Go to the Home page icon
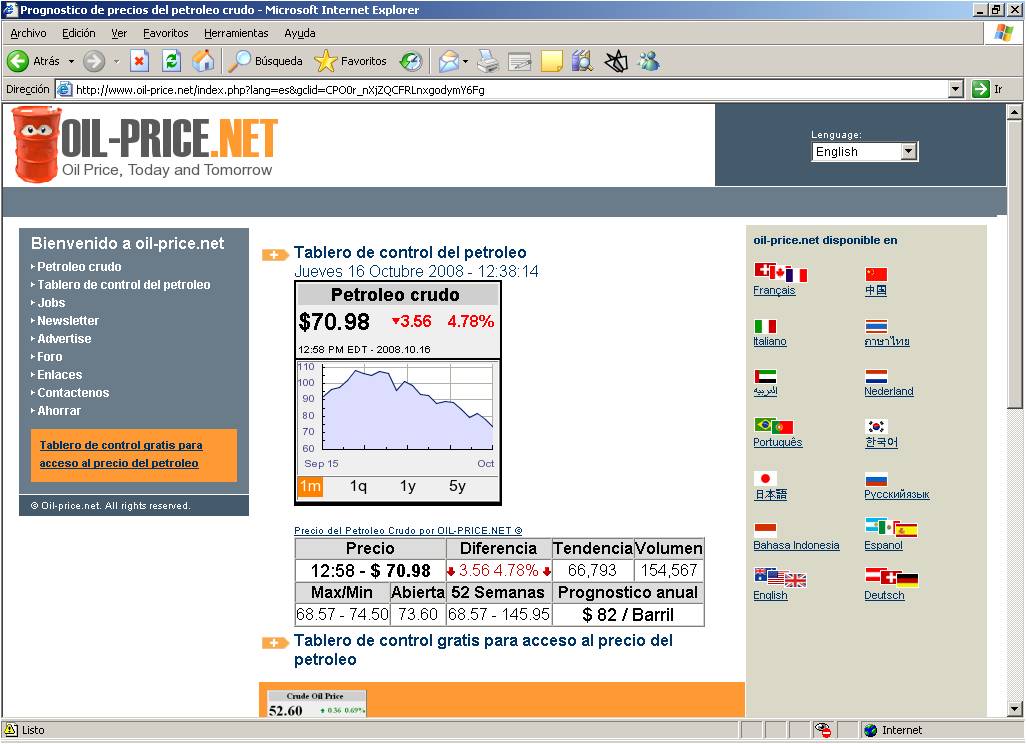The width and height of the screenshot is (1026, 744). [203, 62]
